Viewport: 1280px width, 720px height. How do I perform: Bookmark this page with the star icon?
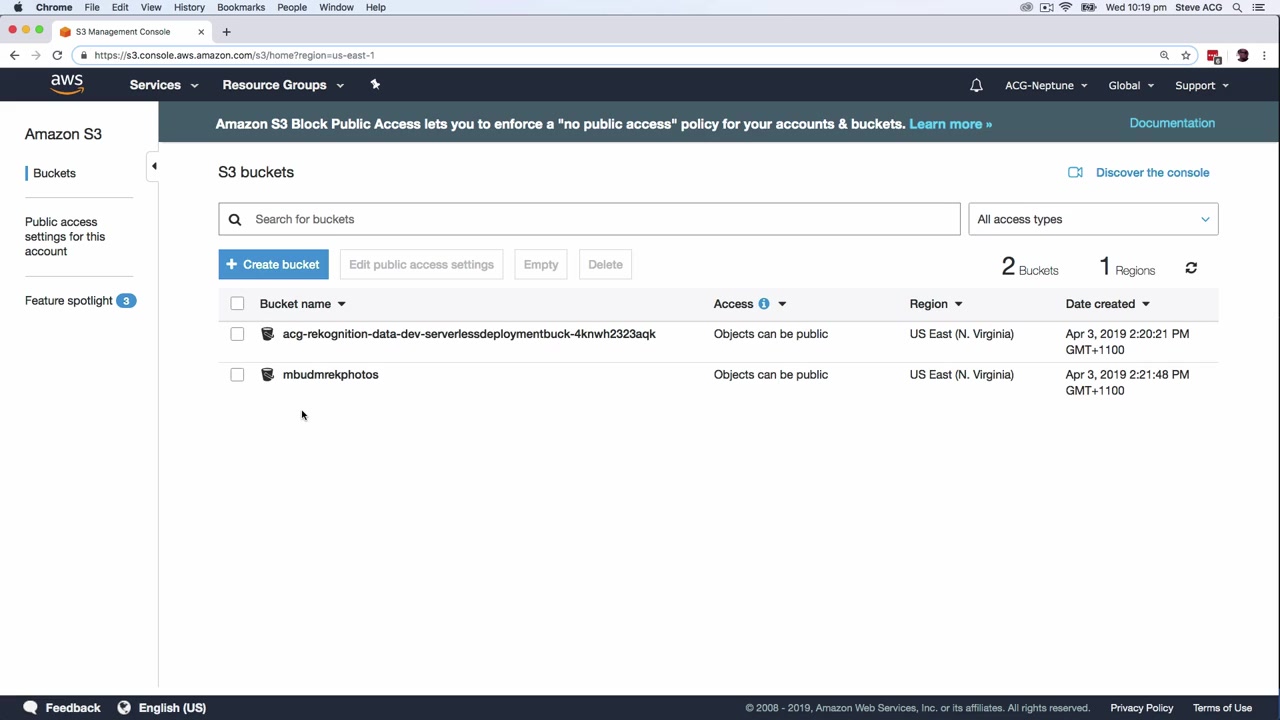1186,55
